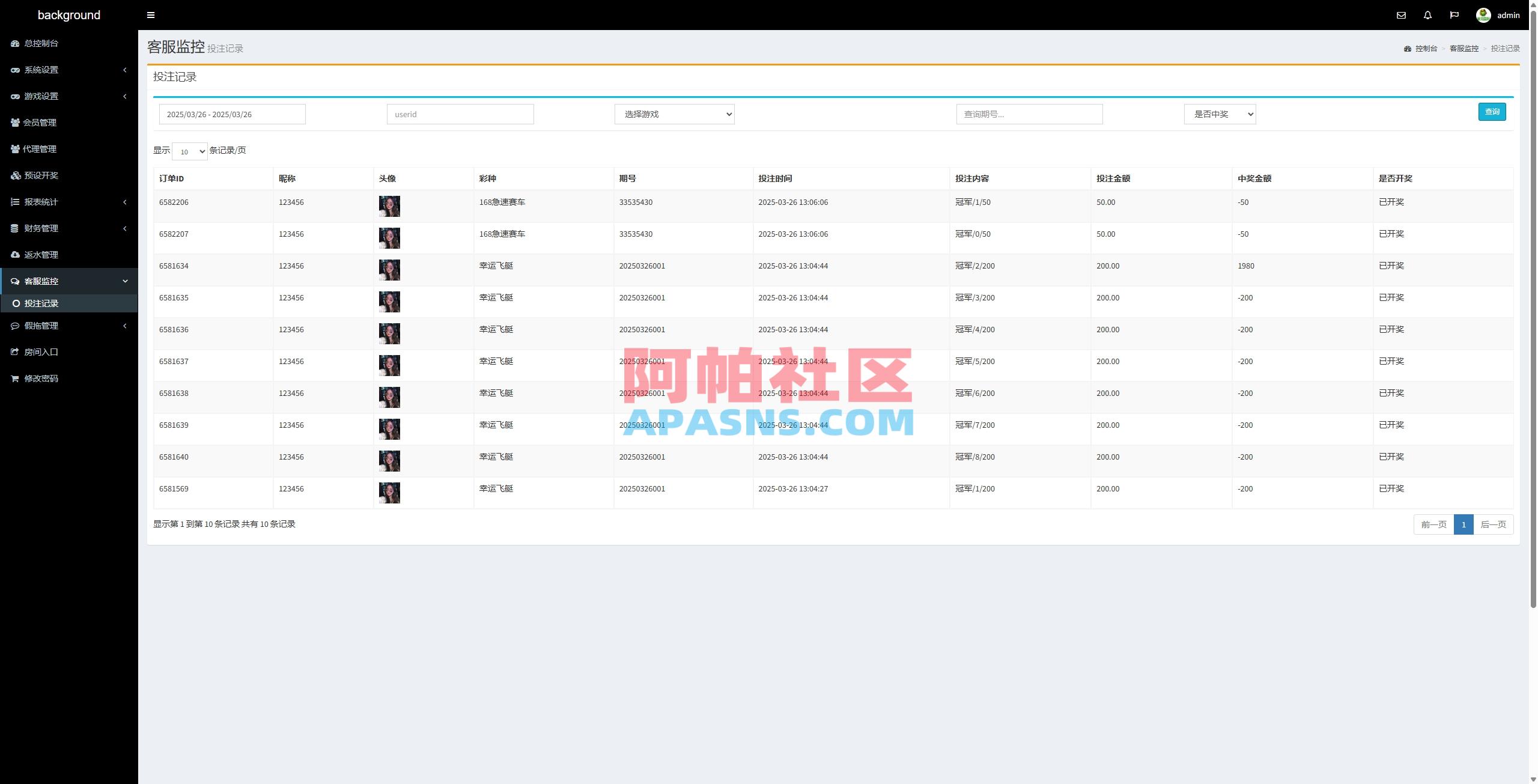This screenshot has width=1538, height=784.
Task: Open the notifications bell icon
Action: 1427,15
